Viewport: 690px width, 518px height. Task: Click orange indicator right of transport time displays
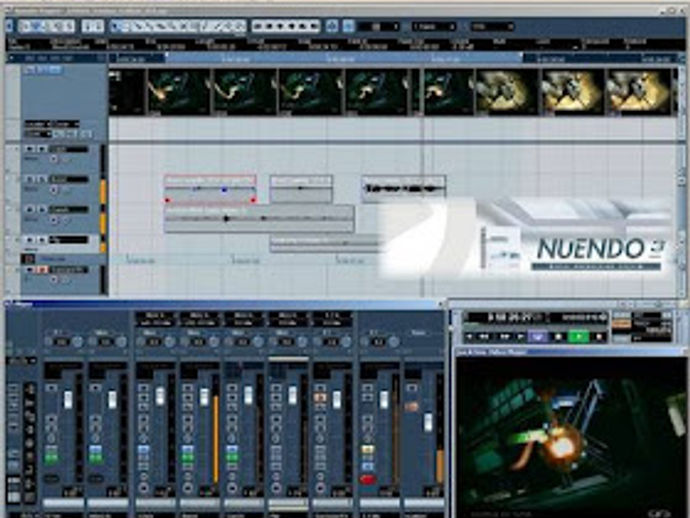tap(621, 325)
